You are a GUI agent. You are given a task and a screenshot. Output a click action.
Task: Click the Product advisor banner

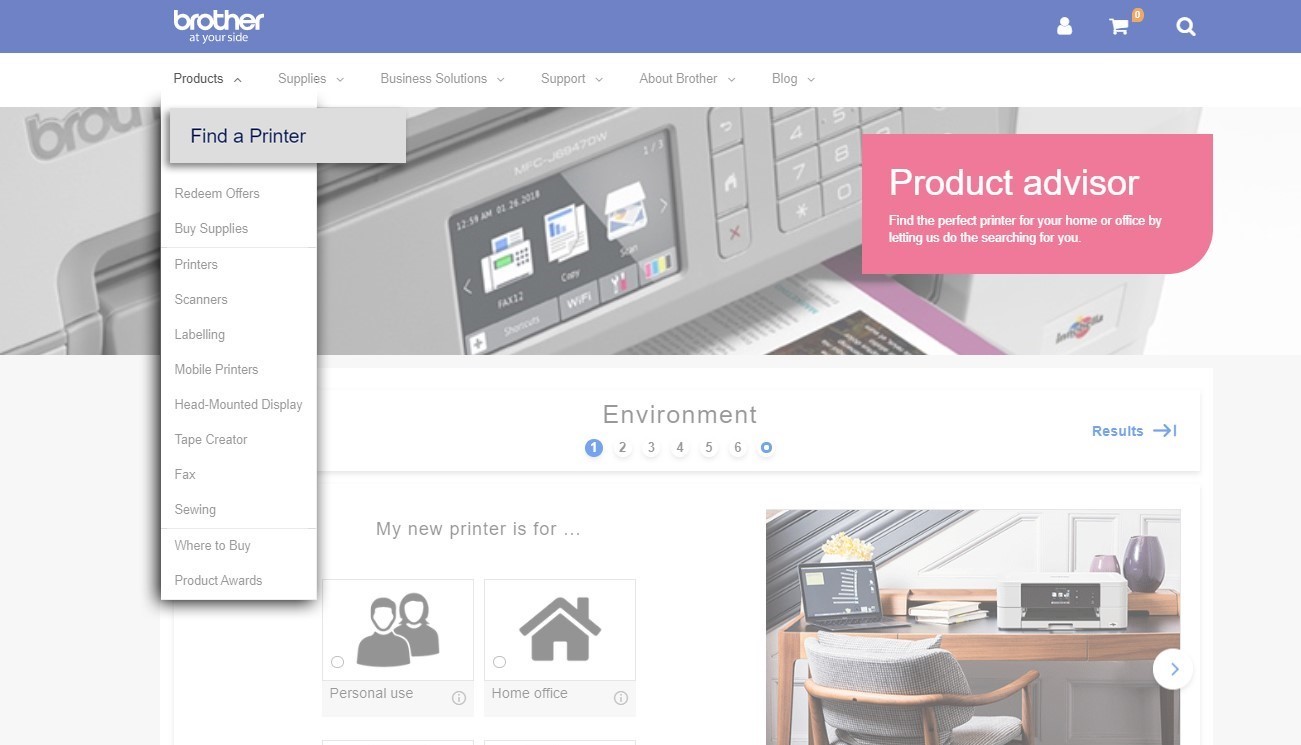(1037, 204)
